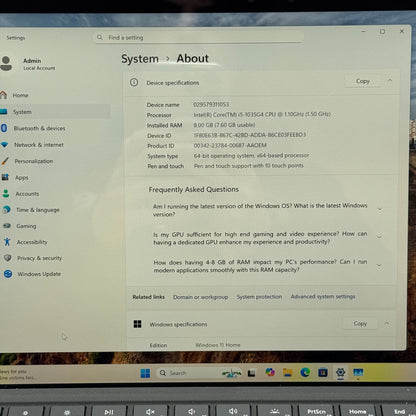Open the Accounts settings page
Screen dimensions: 416x416
click(x=27, y=194)
